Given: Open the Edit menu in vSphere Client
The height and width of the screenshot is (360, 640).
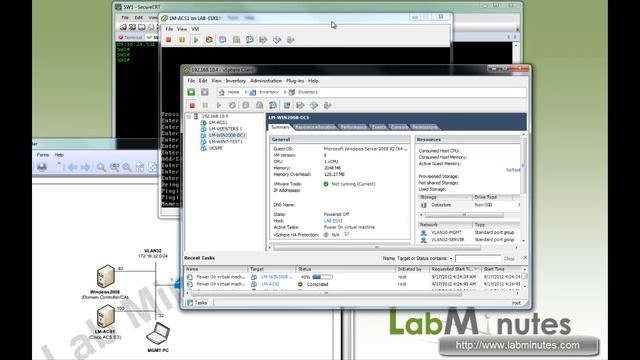Looking at the screenshot, I should [x=203, y=81].
